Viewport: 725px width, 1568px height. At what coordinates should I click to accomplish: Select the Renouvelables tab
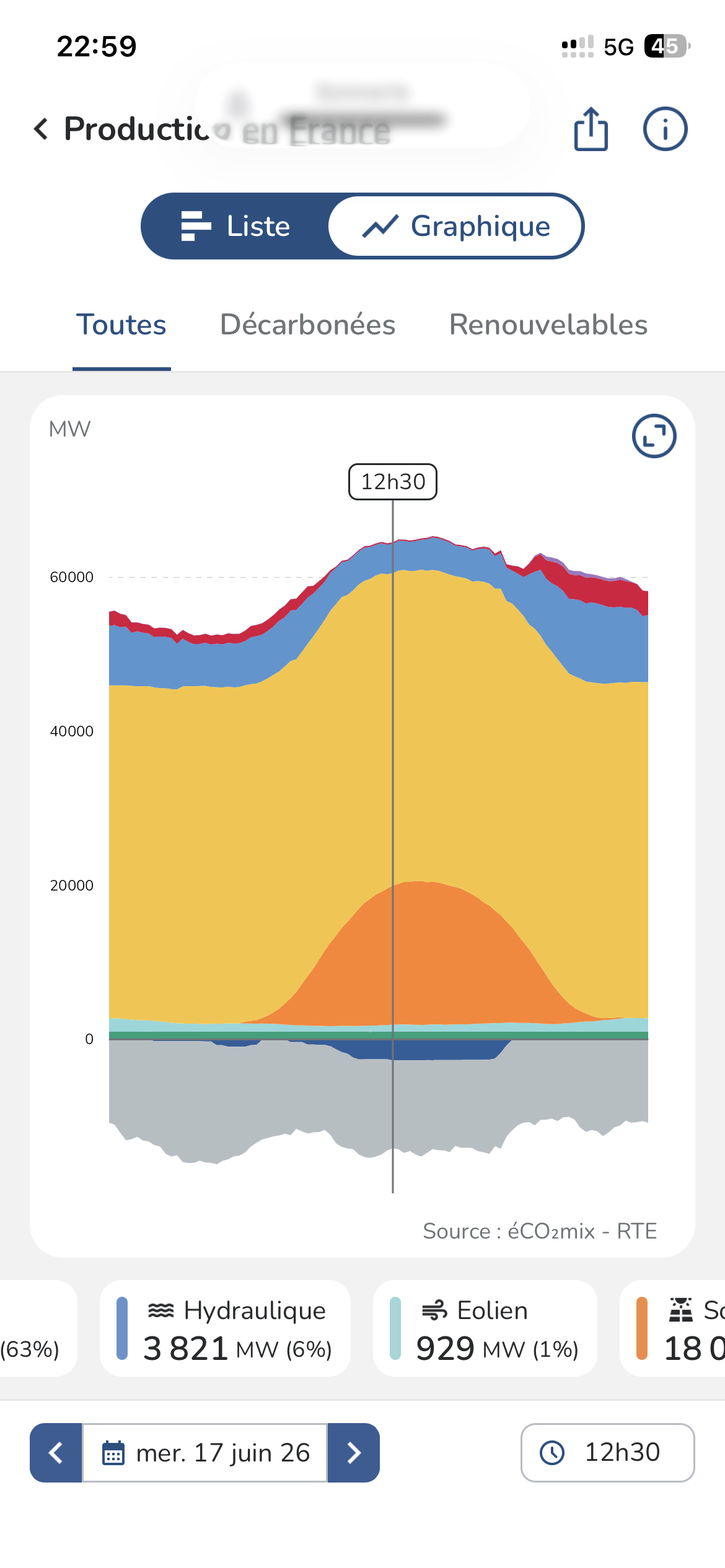tap(548, 324)
